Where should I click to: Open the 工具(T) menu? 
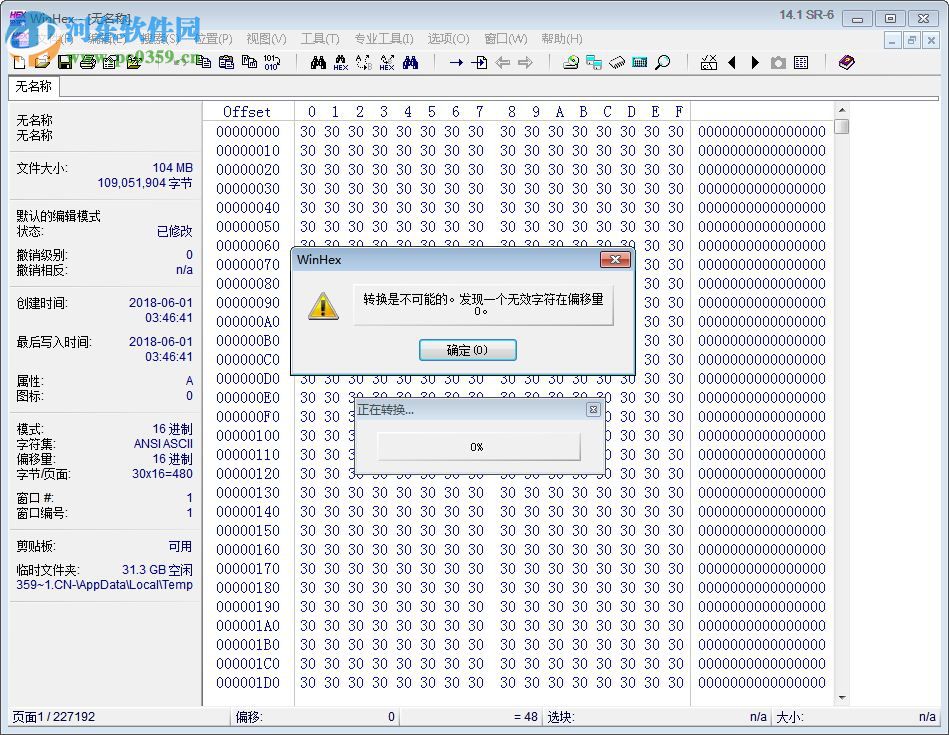pyautogui.click(x=320, y=39)
